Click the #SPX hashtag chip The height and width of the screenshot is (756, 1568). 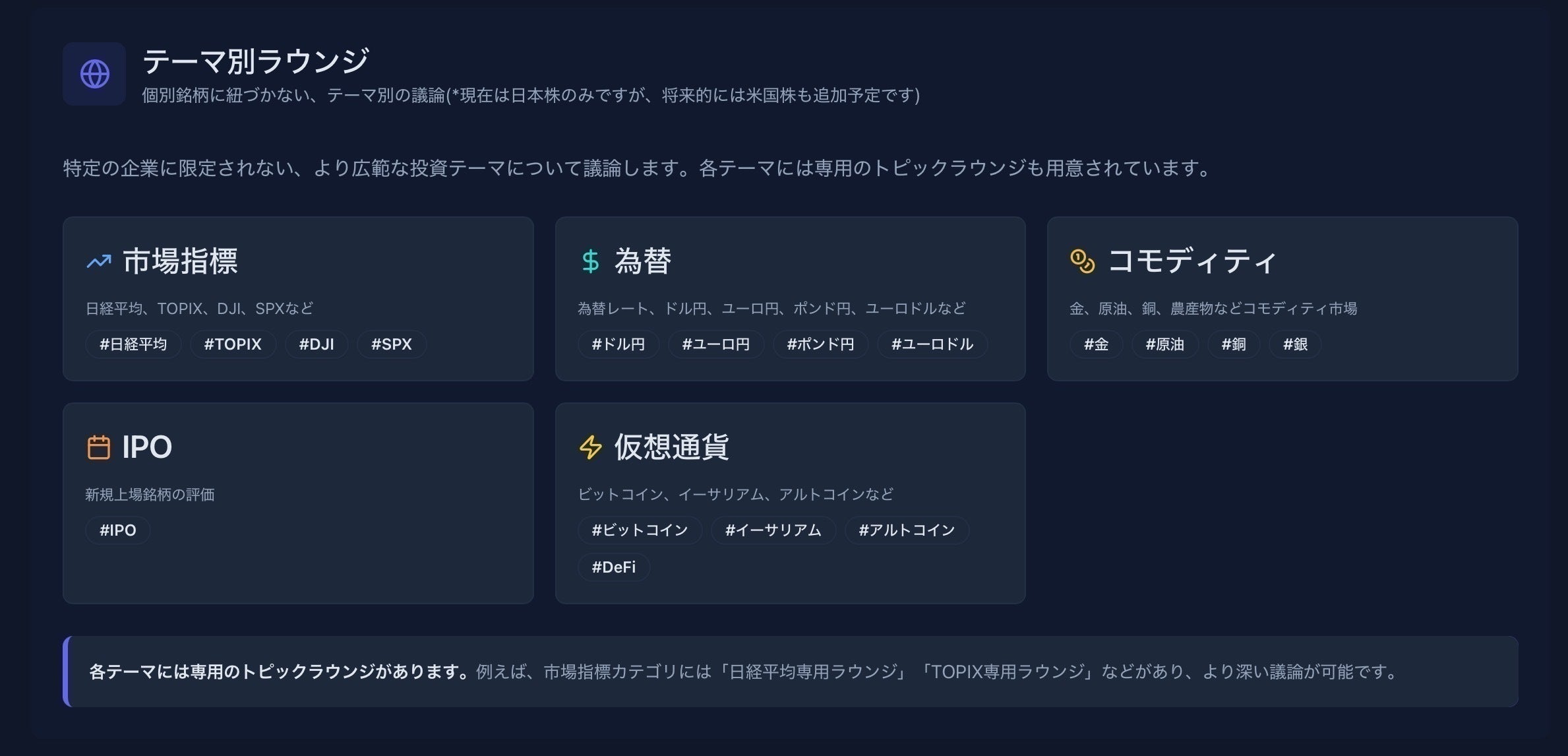[391, 344]
